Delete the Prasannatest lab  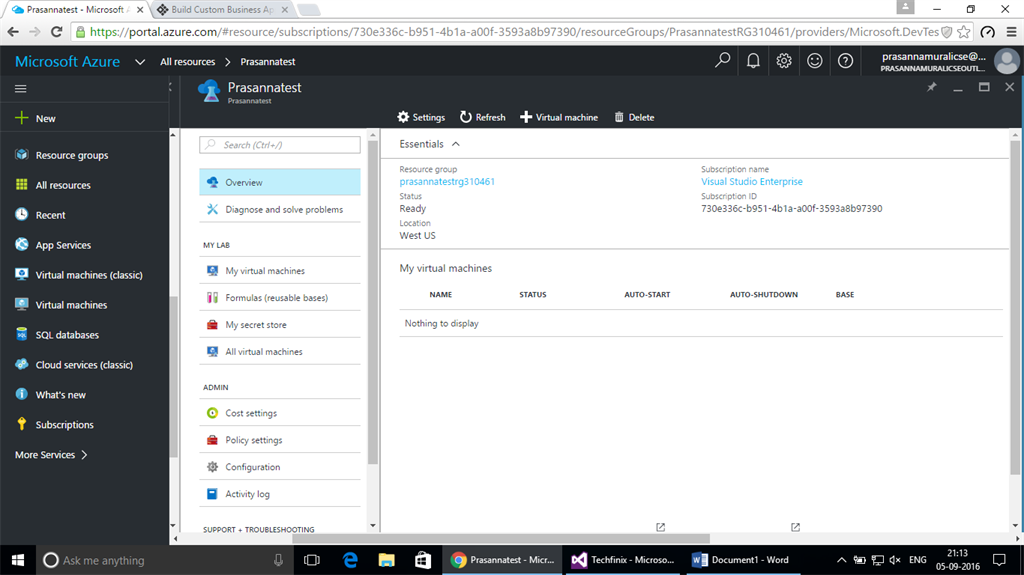[x=634, y=117]
